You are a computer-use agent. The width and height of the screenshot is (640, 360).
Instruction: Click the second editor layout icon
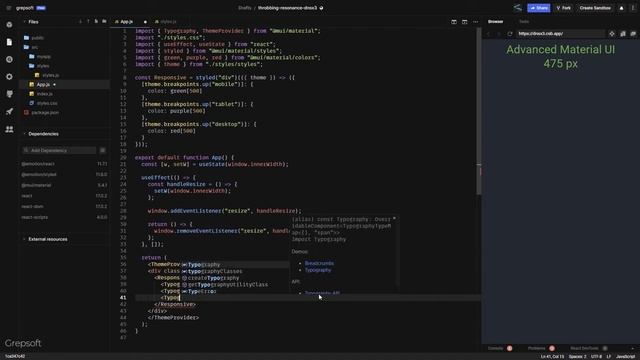coord(464,22)
